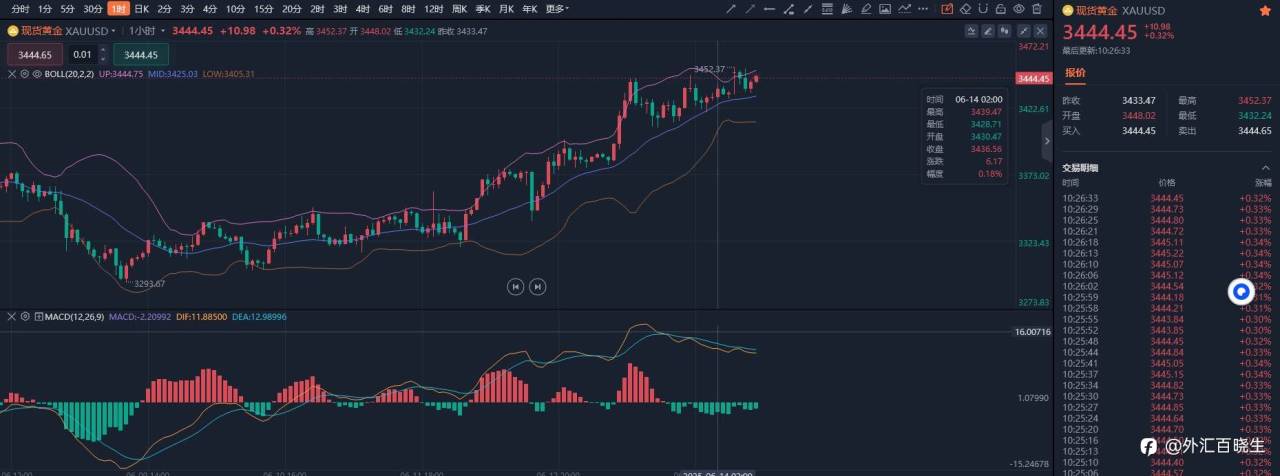Image resolution: width=1280 pixels, height=476 pixels.
Task: Favorite XAUUSD with the orange star
Action: pyautogui.click(x=1265, y=11)
